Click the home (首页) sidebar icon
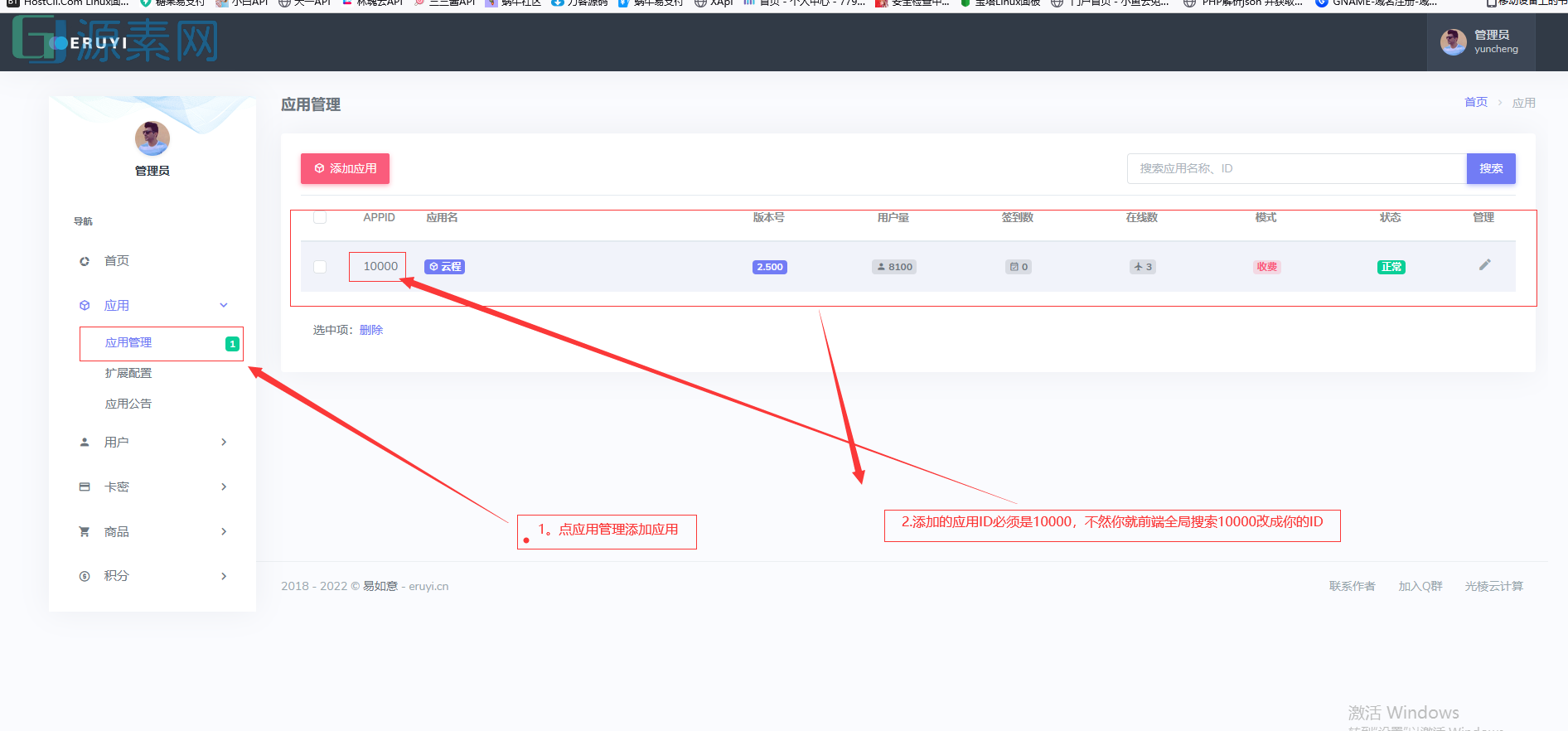This screenshot has width=1568, height=731. [x=85, y=261]
